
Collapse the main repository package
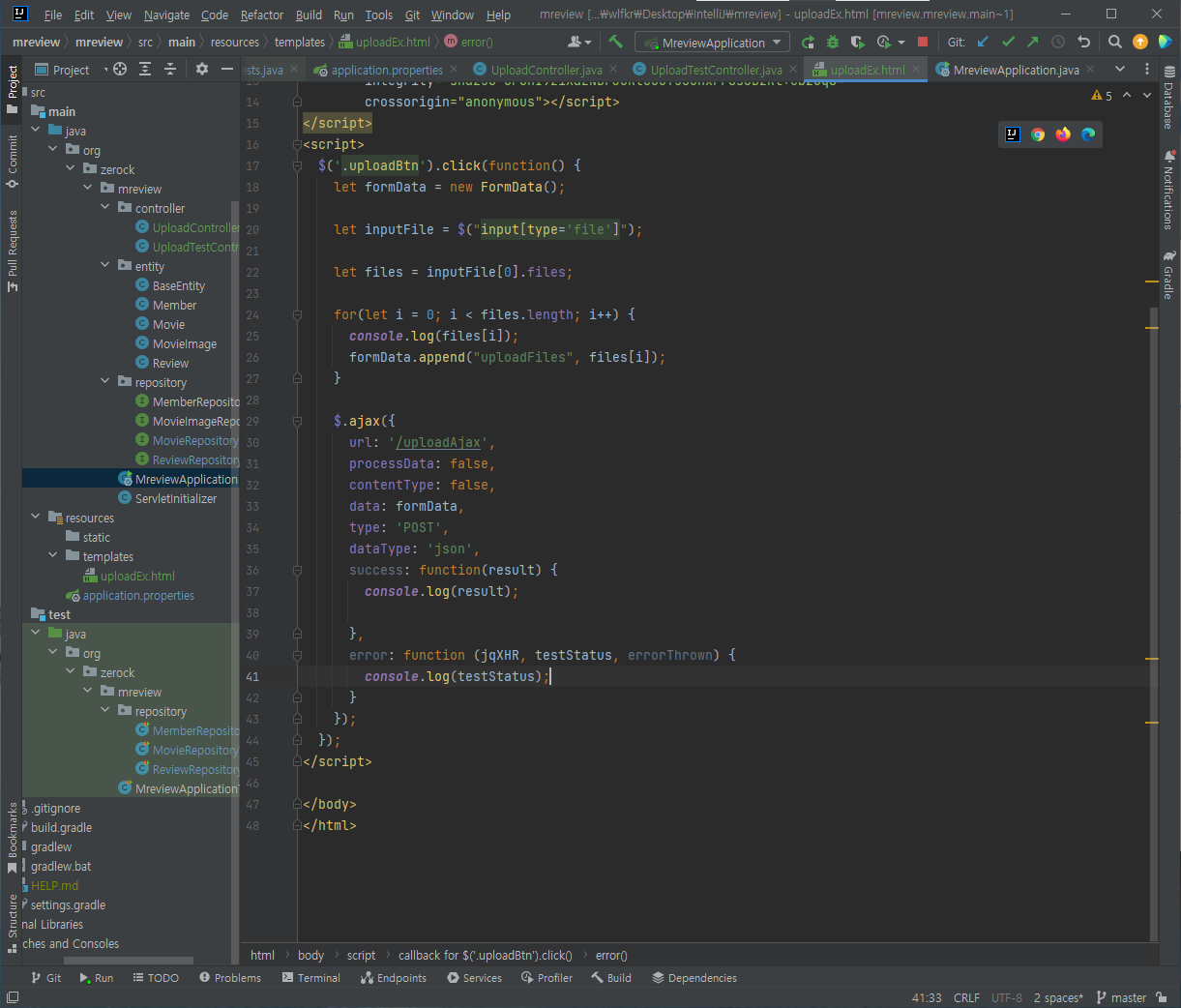point(105,381)
